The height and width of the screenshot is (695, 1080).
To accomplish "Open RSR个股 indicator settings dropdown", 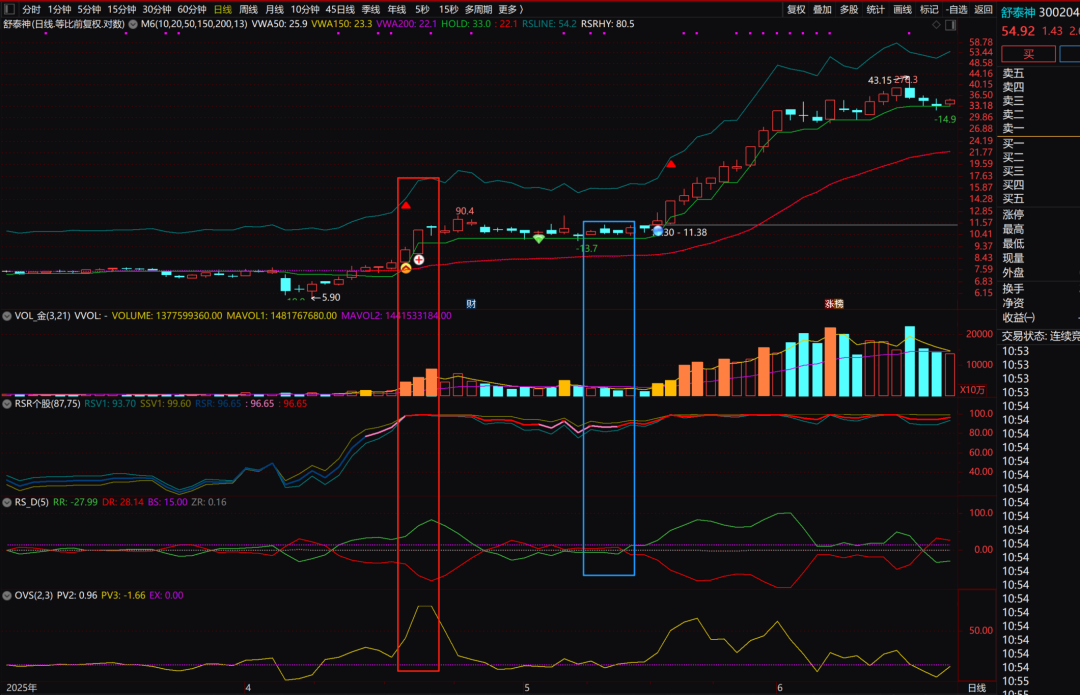I will [7, 404].
